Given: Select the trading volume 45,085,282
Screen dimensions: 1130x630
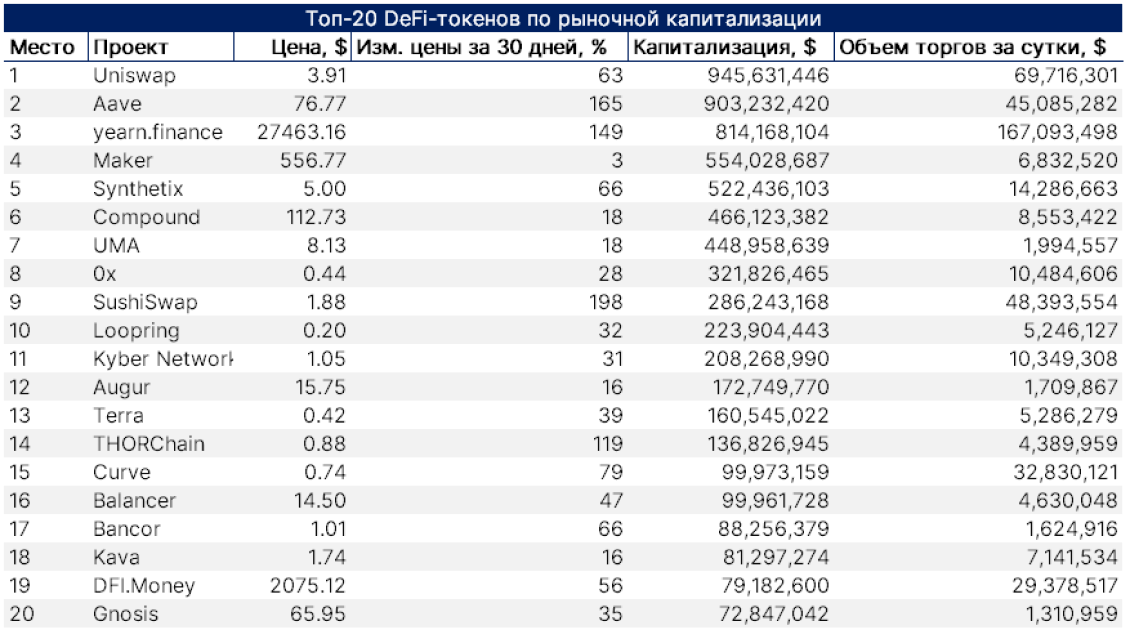Looking at the screenshot, I should tap(1062, 104).
